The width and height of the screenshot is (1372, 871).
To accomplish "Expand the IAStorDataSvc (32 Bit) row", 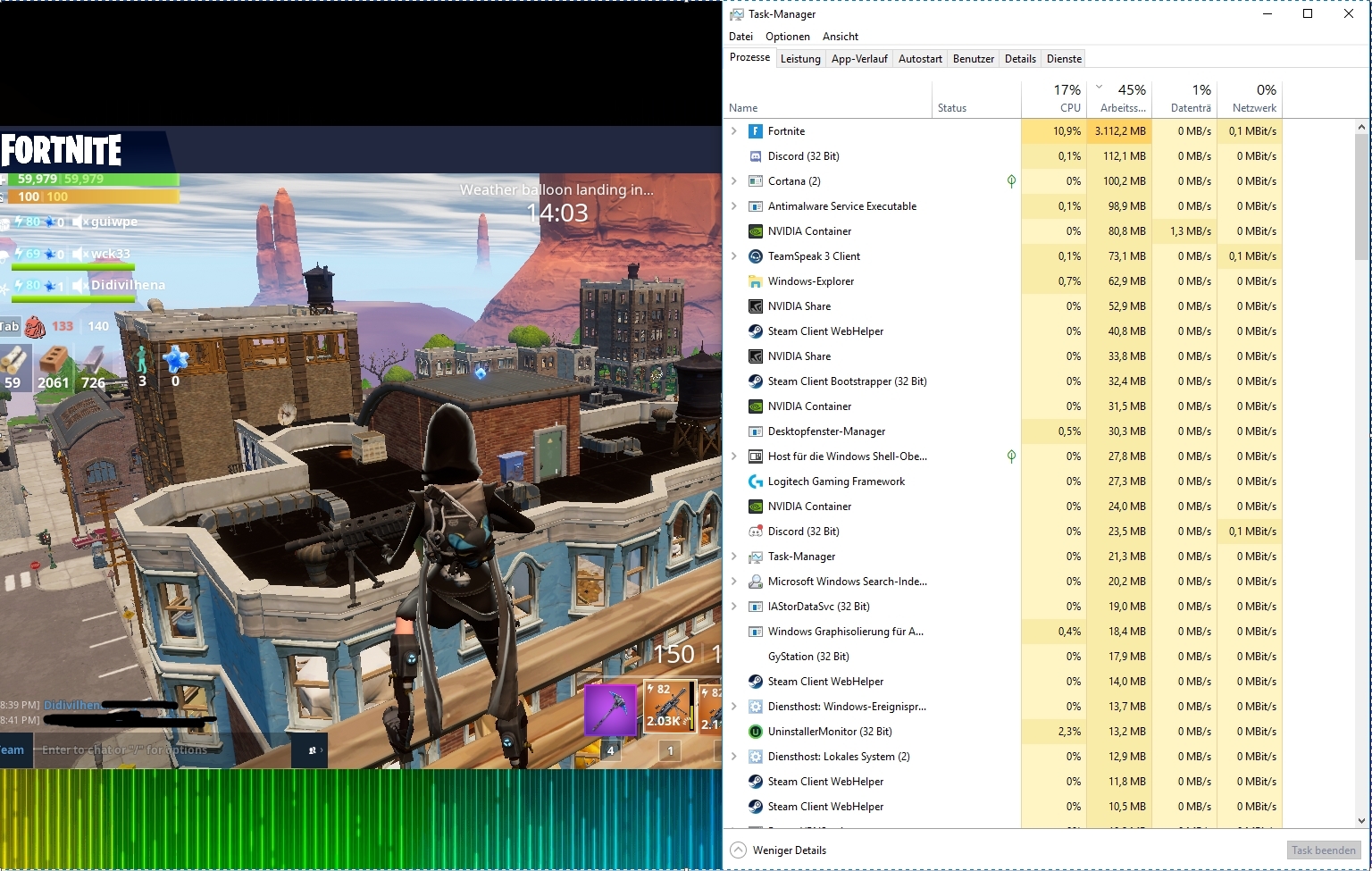I will tap(734, 607).
